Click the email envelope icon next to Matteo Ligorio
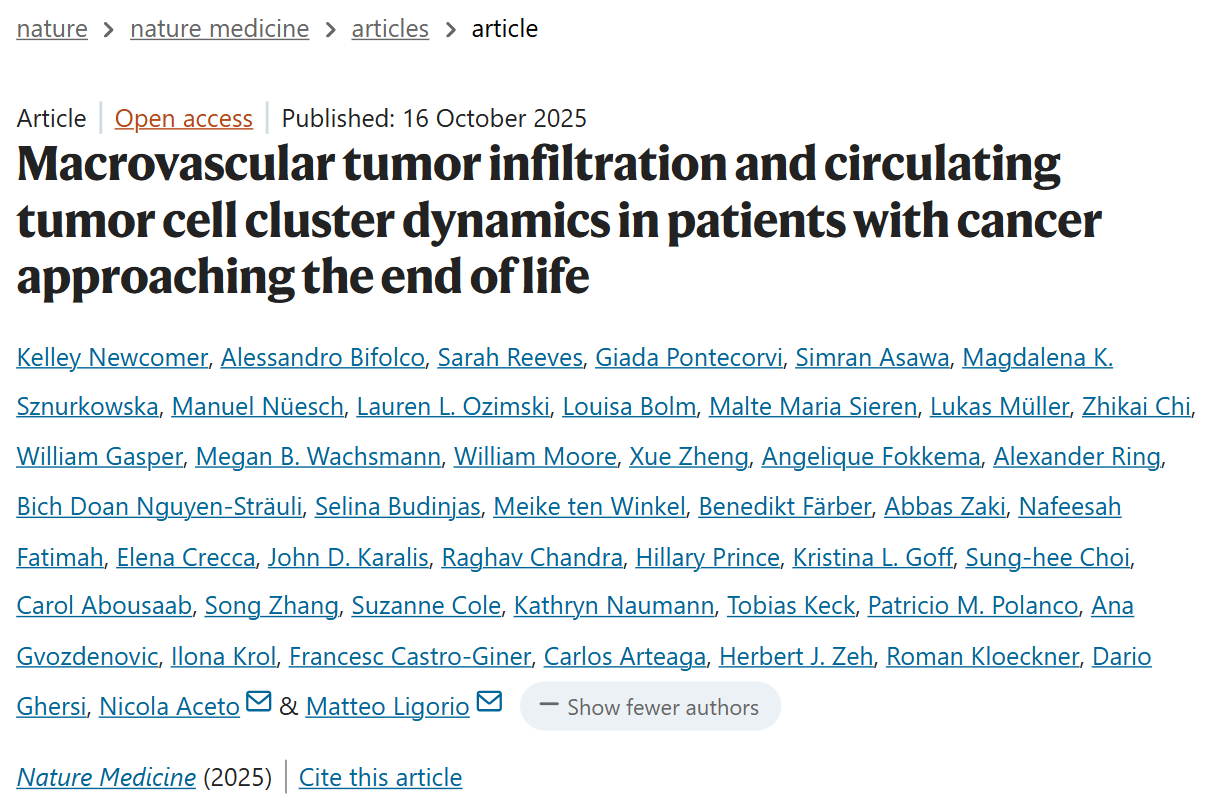 (489, 702)
